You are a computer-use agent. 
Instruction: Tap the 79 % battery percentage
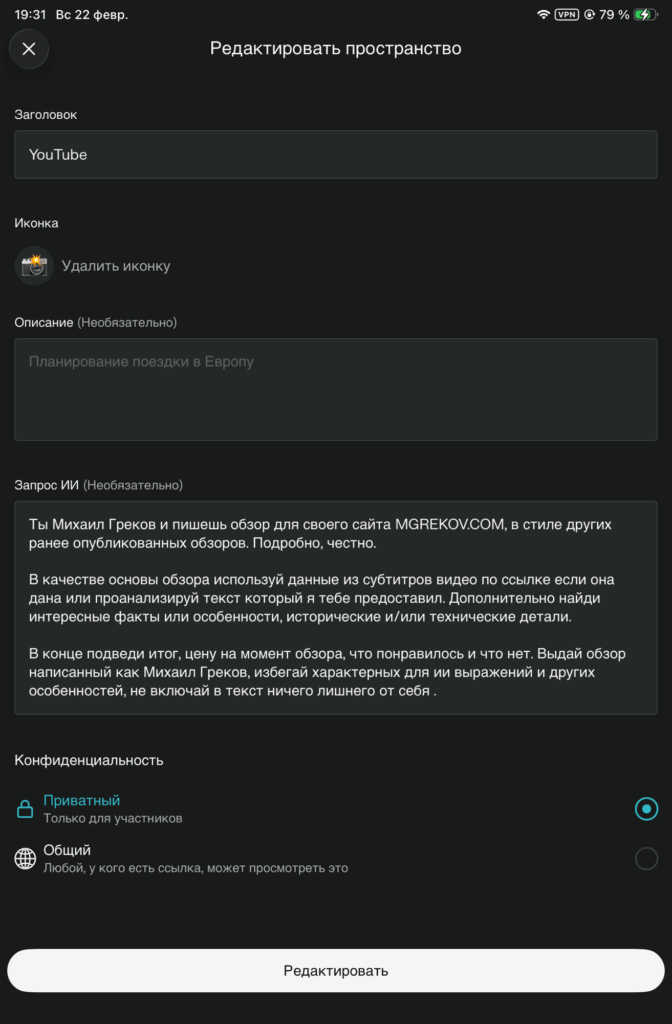coord(614,15)
